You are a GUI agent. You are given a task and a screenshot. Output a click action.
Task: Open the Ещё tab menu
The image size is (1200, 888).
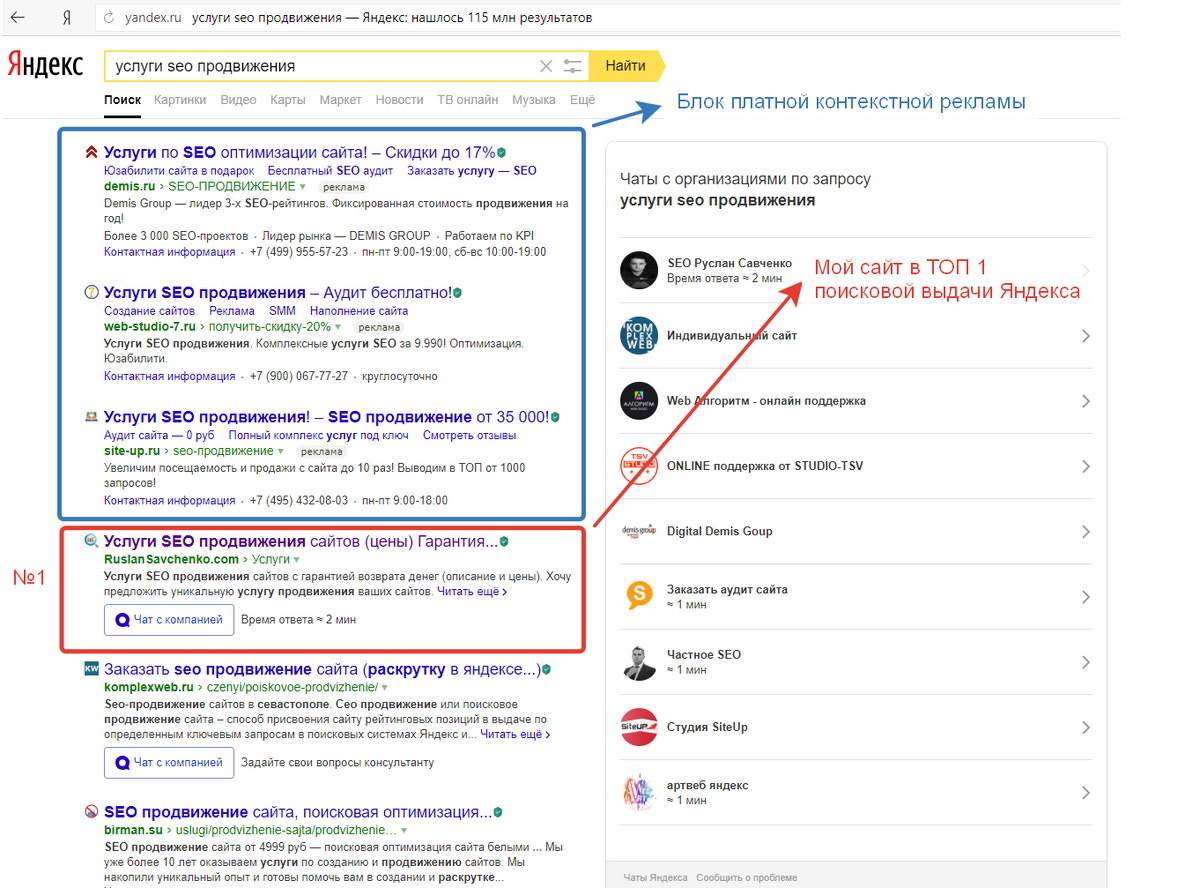point(582,100)
